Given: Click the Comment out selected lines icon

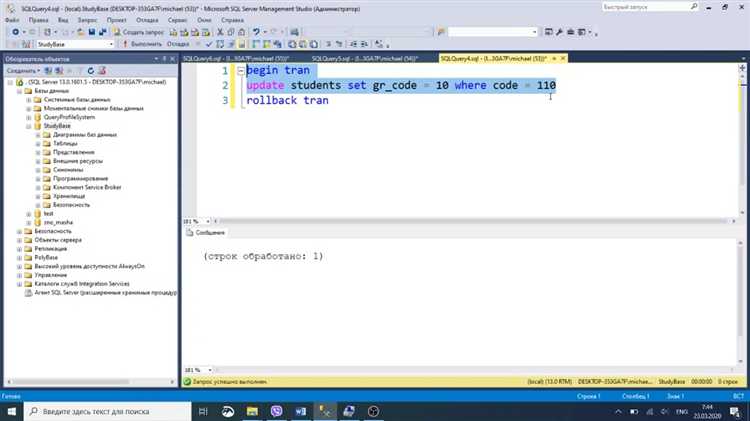Looking at the screenshot, I should coord(329,44).
